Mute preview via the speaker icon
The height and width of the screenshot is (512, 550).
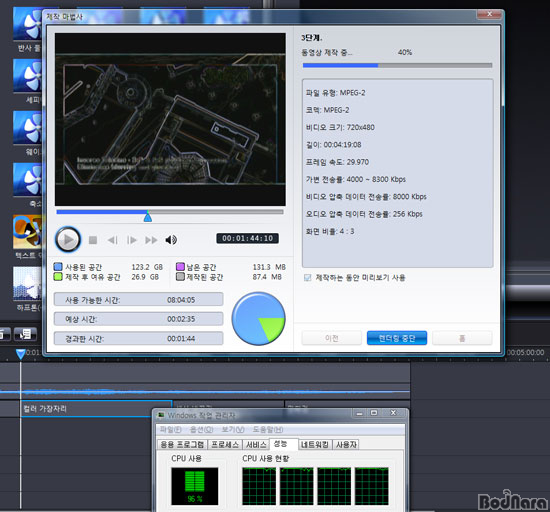click(x=171, y=240)
